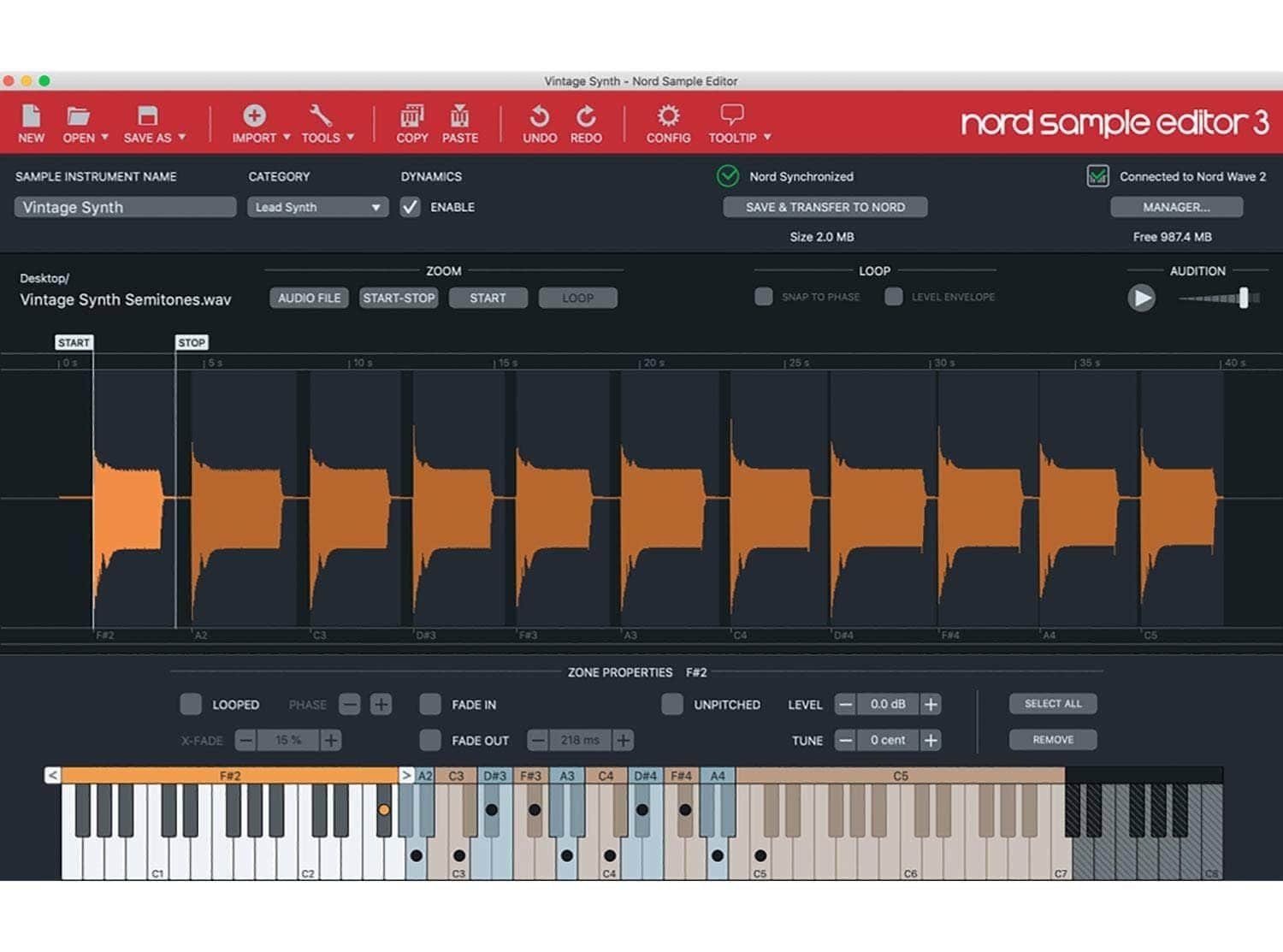The width and height of the screenshot is (1283, 952).
Task: Toggle the Fade Out checkbox
Action: (x=430, y=740)
